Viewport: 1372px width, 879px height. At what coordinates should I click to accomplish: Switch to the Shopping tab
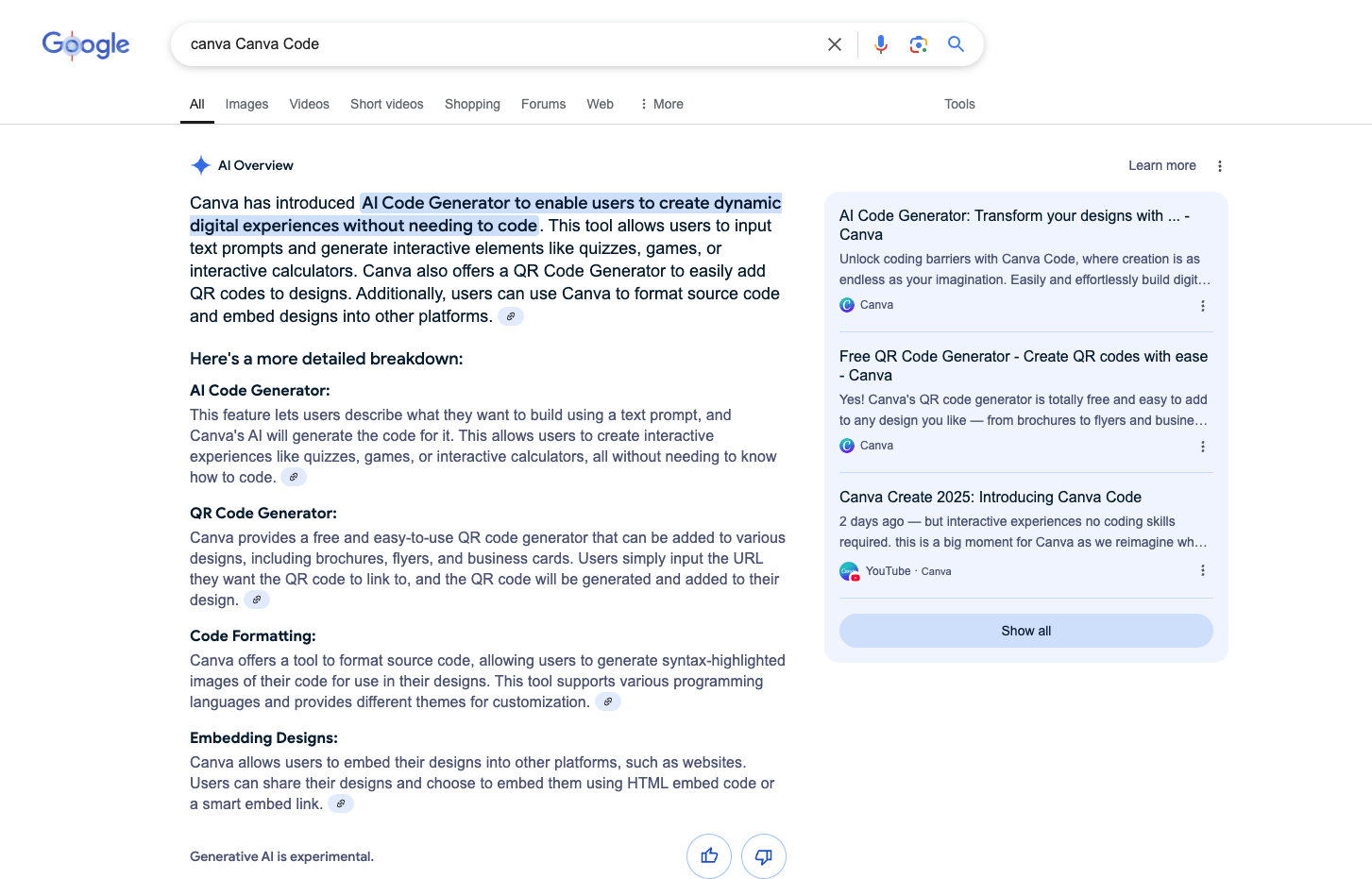(472, 104)
